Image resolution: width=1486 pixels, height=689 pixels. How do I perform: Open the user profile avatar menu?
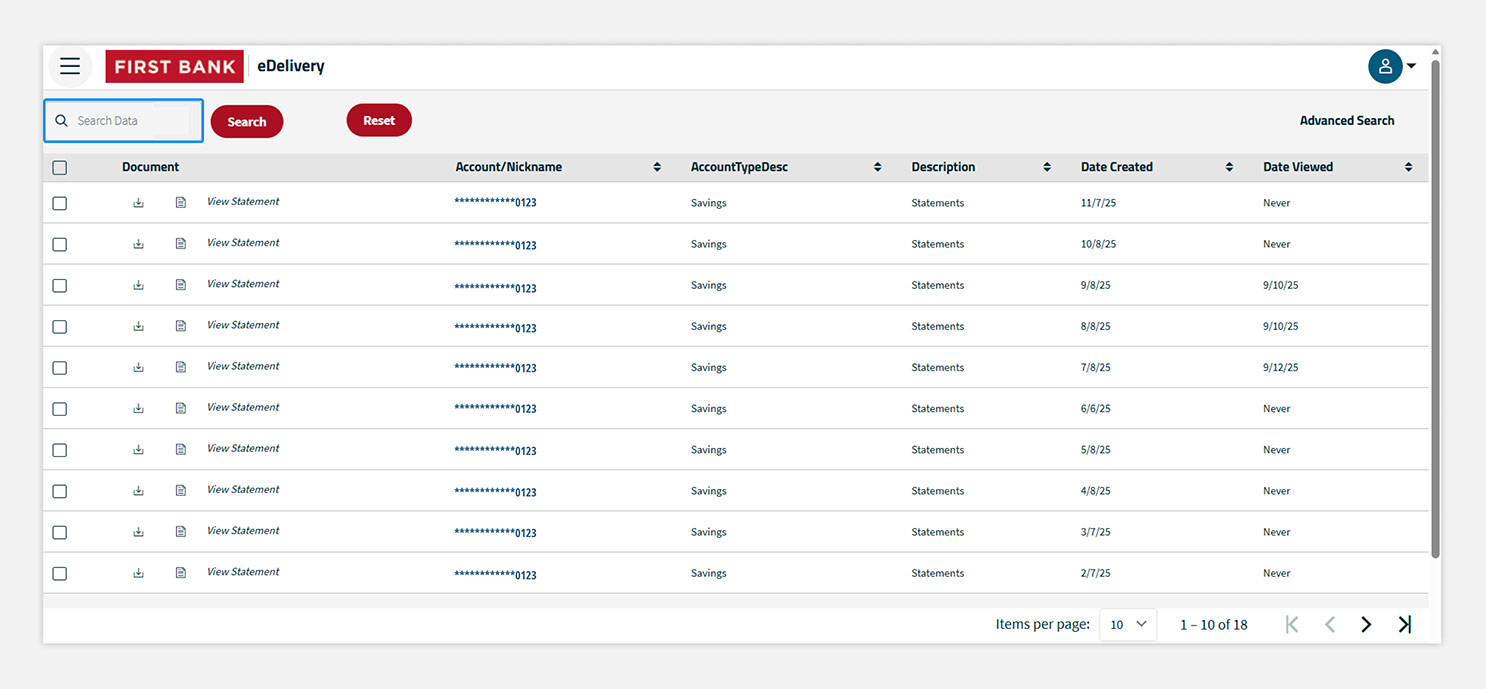click(x=1385, y=67)
